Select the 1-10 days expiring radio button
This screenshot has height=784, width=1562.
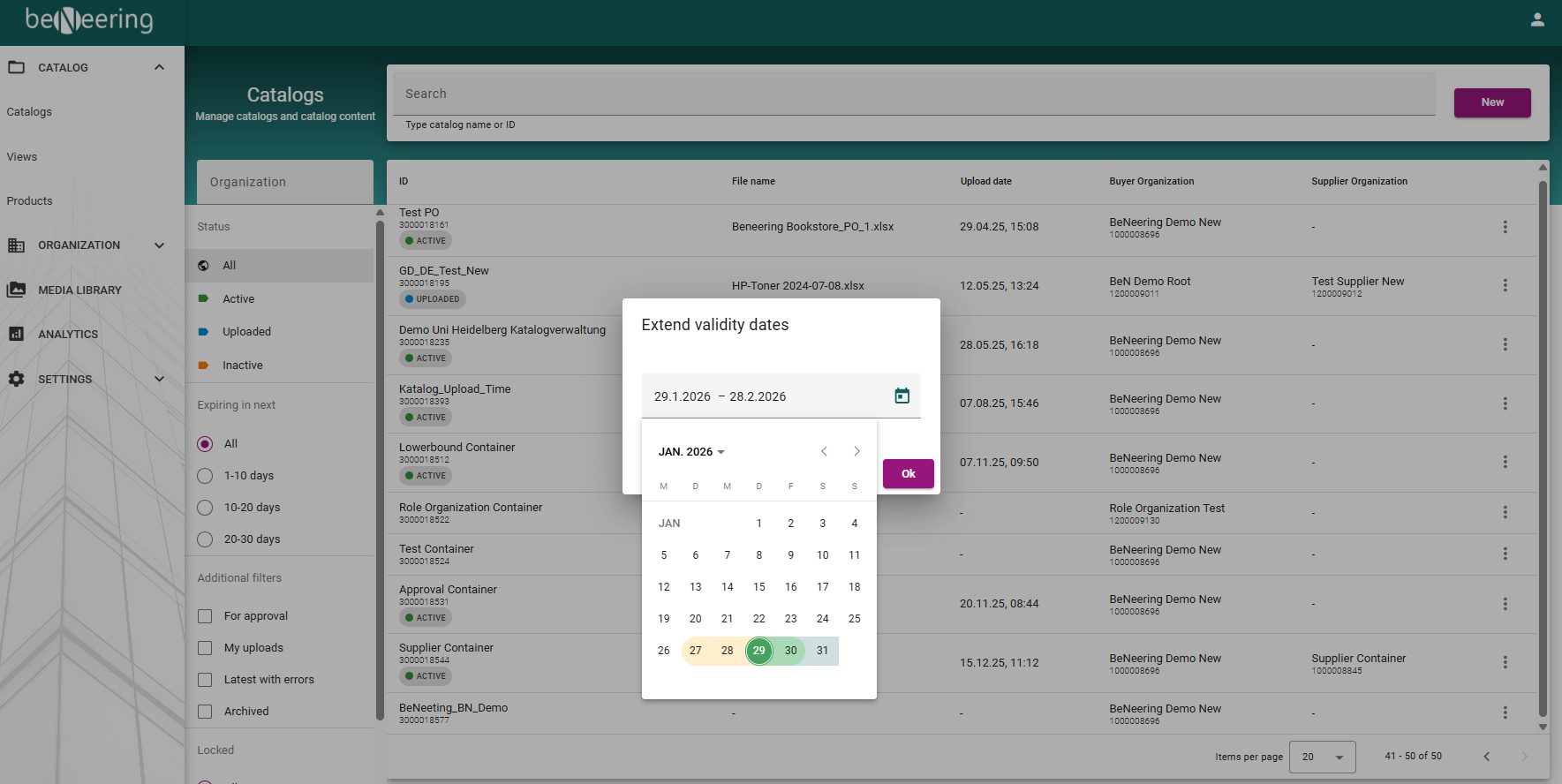tap(205, 476)
